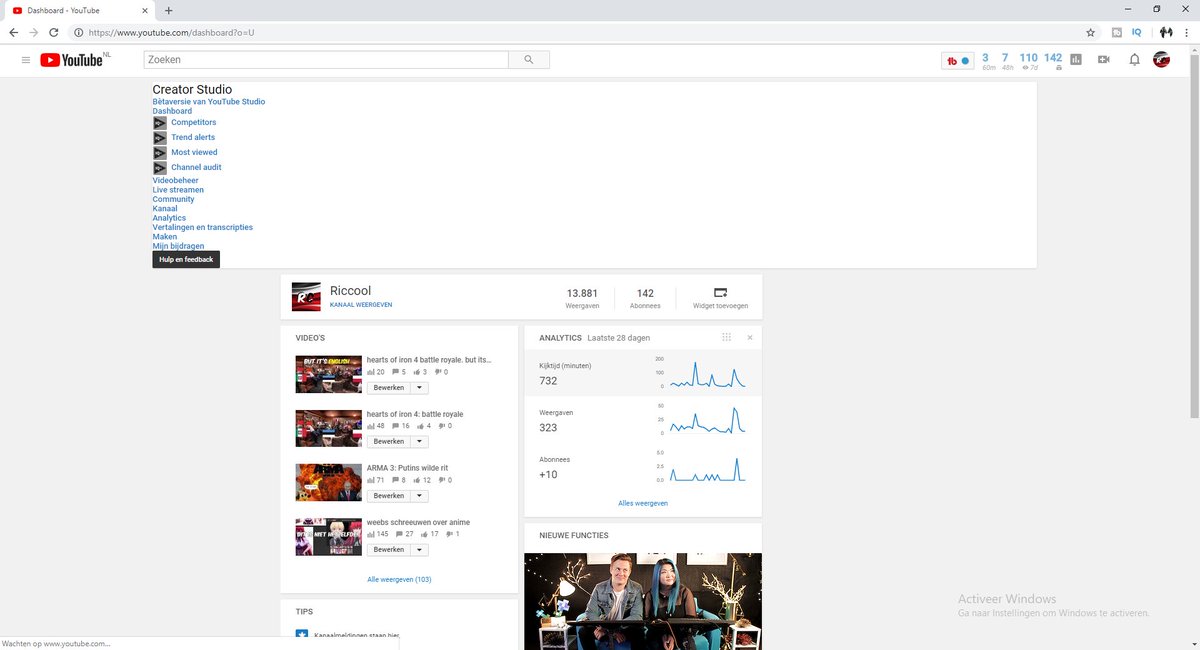Click the upload video camera icon
Image resolution: width=1200 pixels, height=650 pixels.
1104,60
